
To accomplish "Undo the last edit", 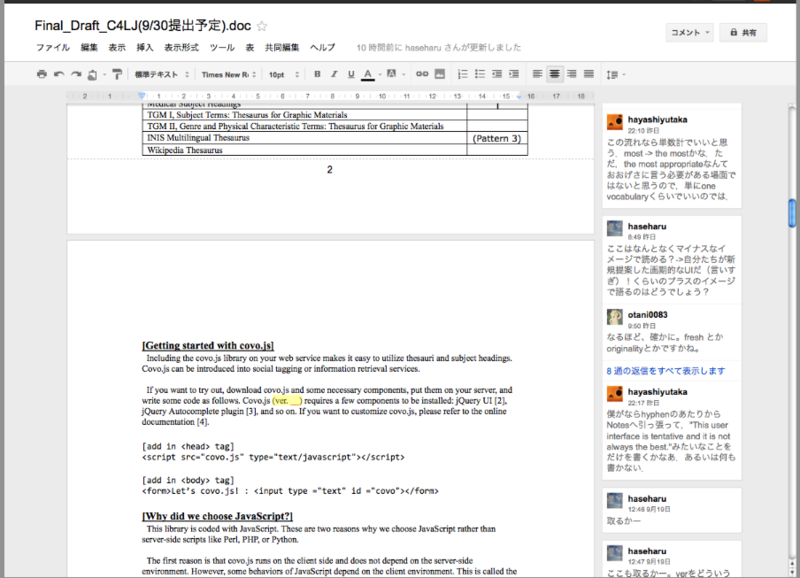I will (59, 74).
